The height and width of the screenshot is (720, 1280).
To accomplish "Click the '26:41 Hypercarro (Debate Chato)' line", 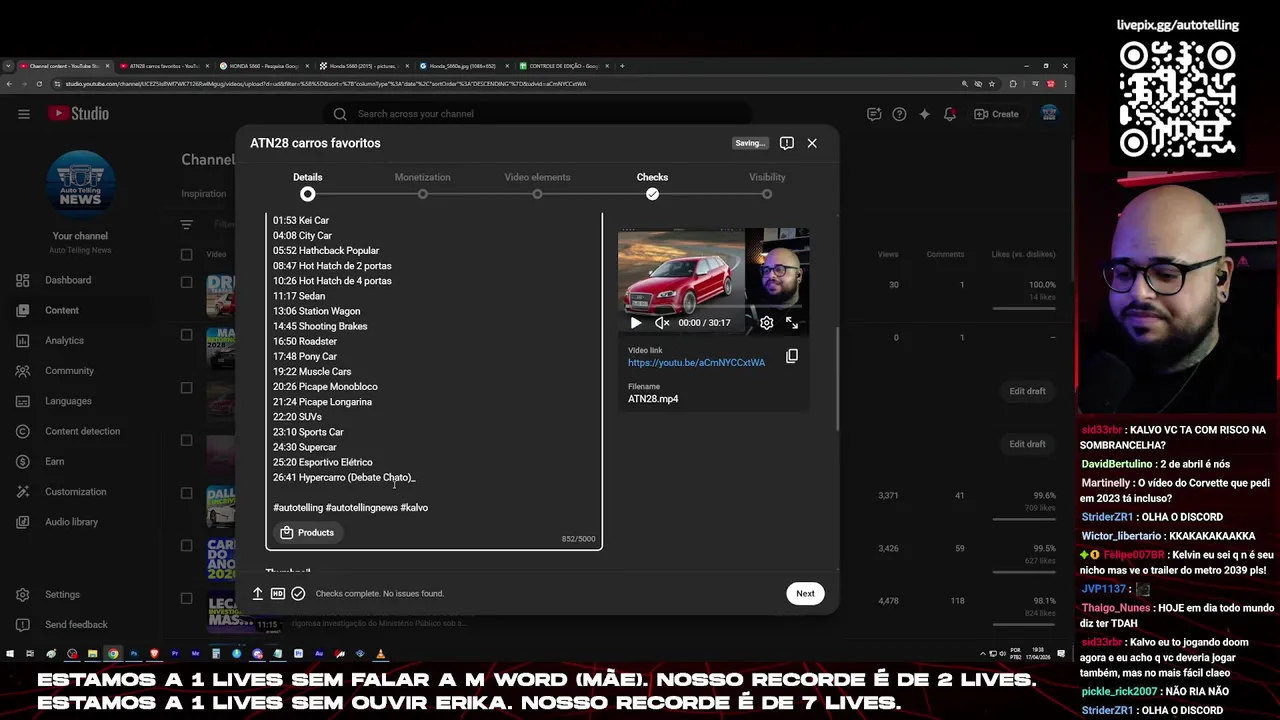I will pos(343,478).
